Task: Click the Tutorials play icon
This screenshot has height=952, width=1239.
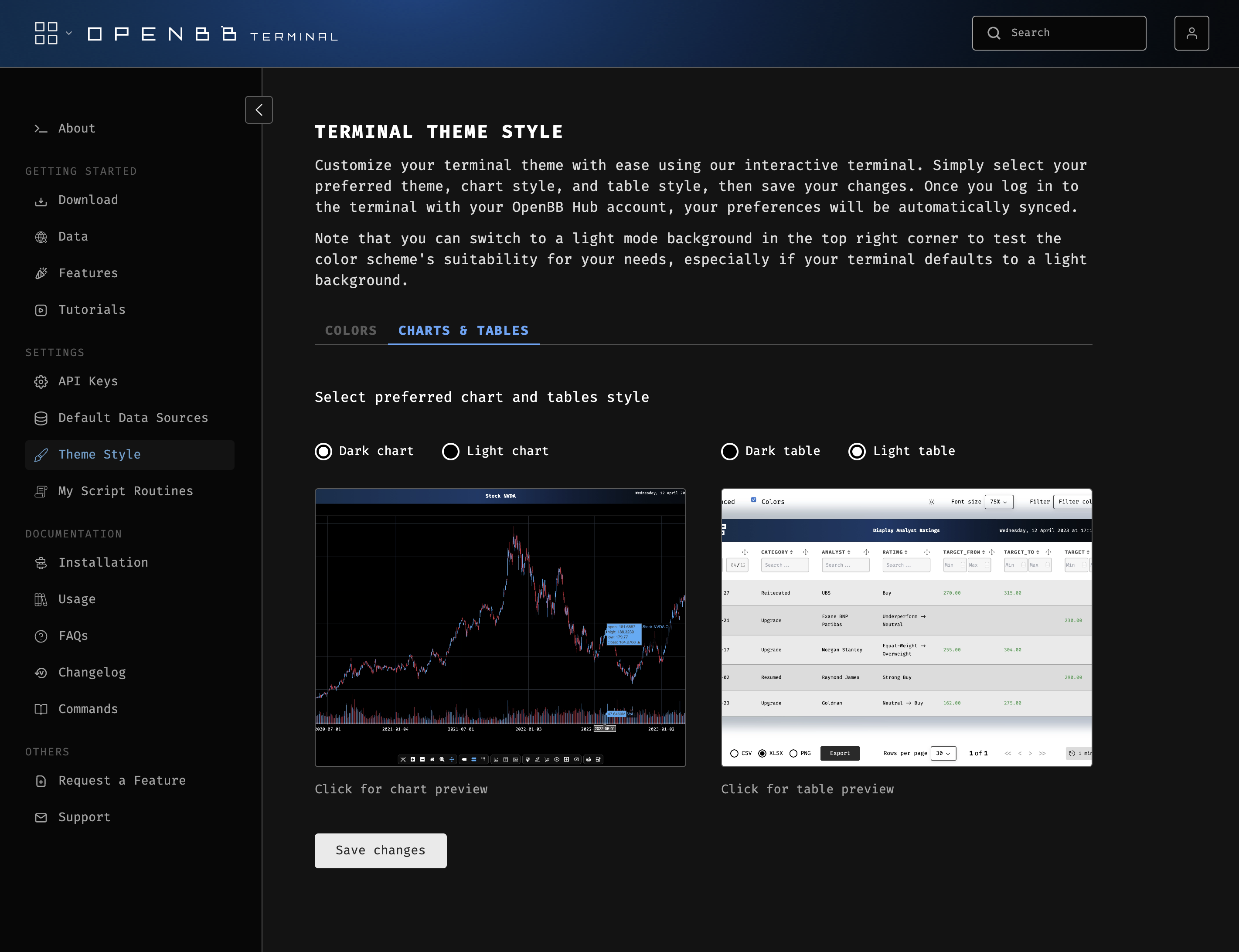Action: pyautogui.click(x=41, y=310)
